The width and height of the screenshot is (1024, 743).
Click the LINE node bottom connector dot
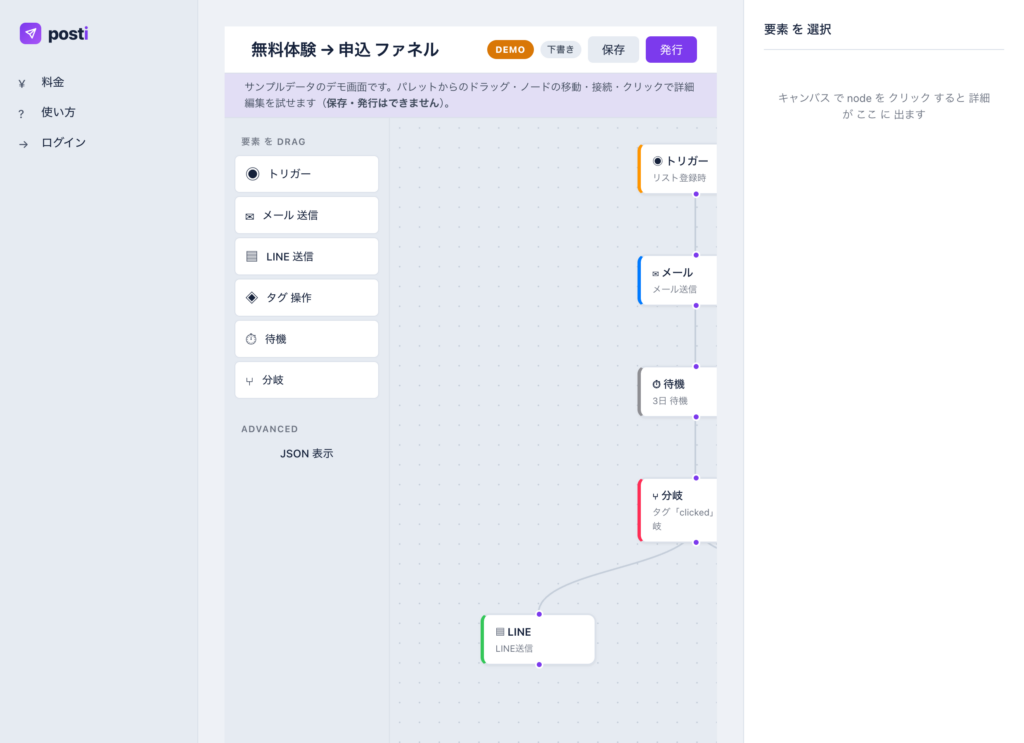pos(539,665)
